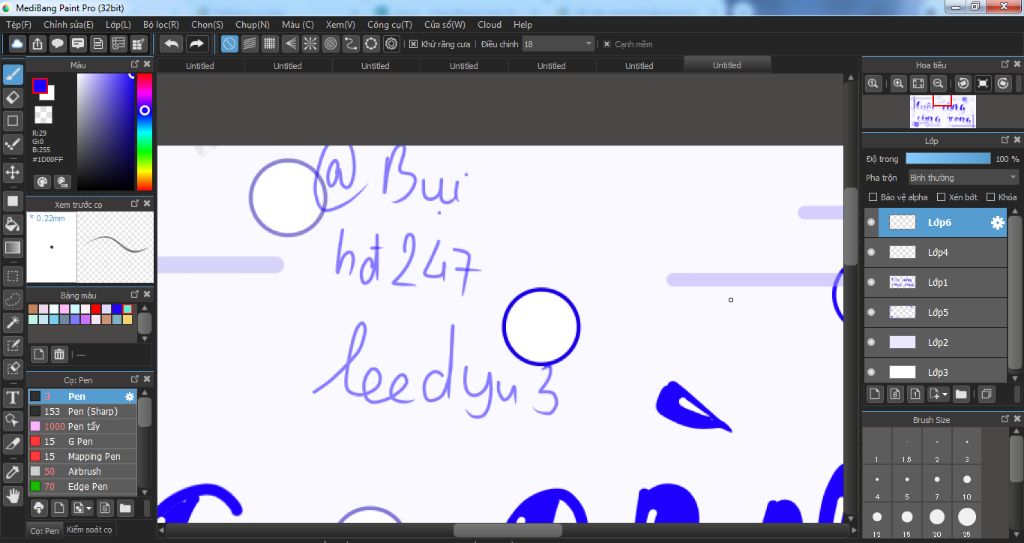Choose brush size 10
The height and width of the screenshot is (543, 1024).
pos(967,484)
